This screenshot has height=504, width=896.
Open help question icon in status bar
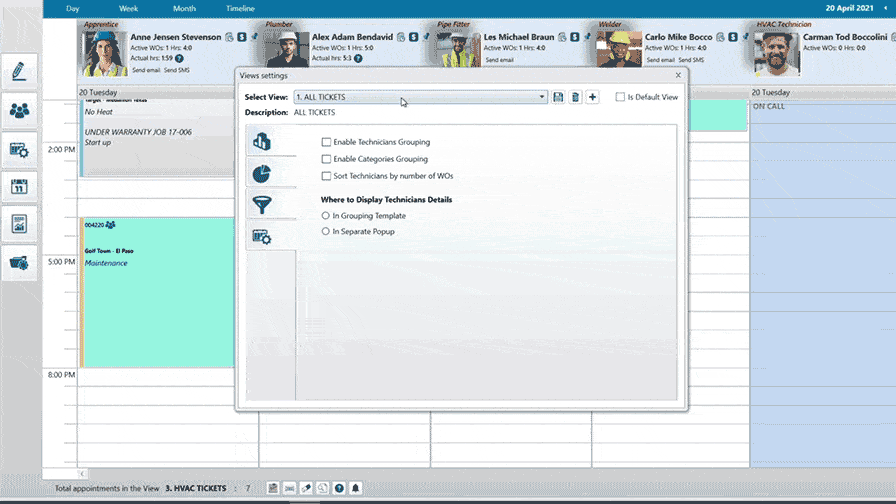coord(339,488)
